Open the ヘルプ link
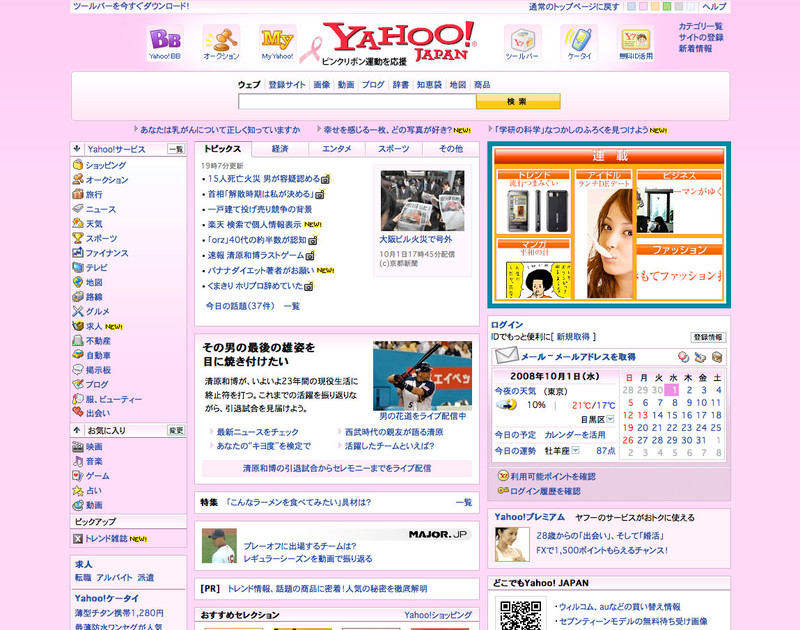 (x=714, y=7)
